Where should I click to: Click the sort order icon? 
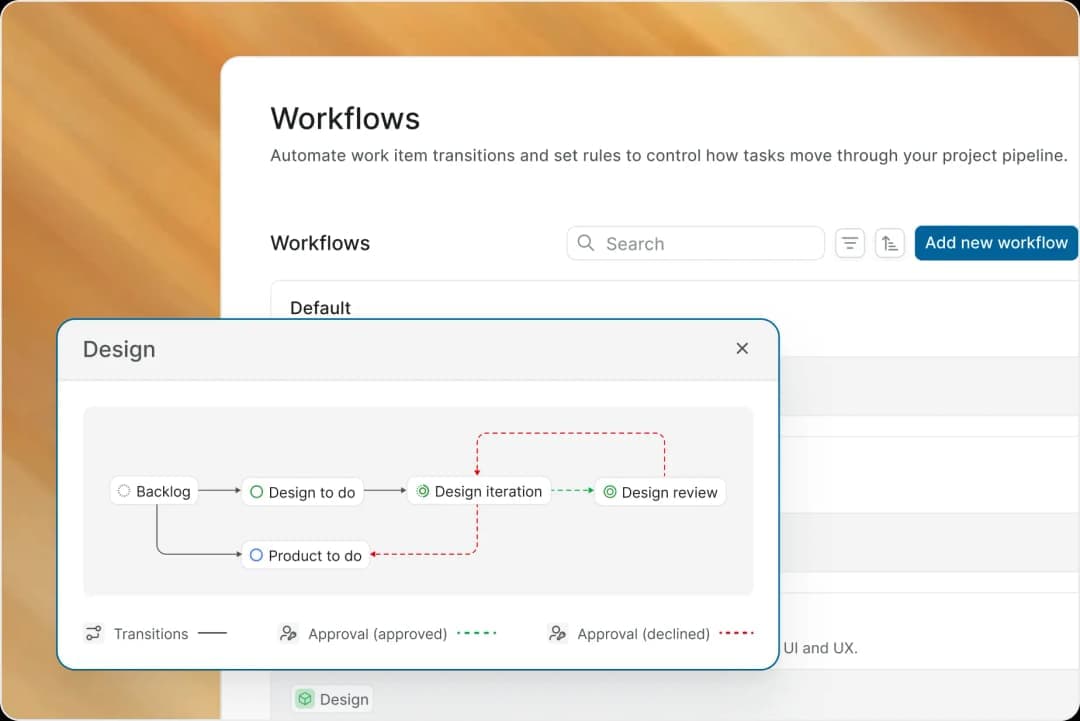(x=890, y=243)
